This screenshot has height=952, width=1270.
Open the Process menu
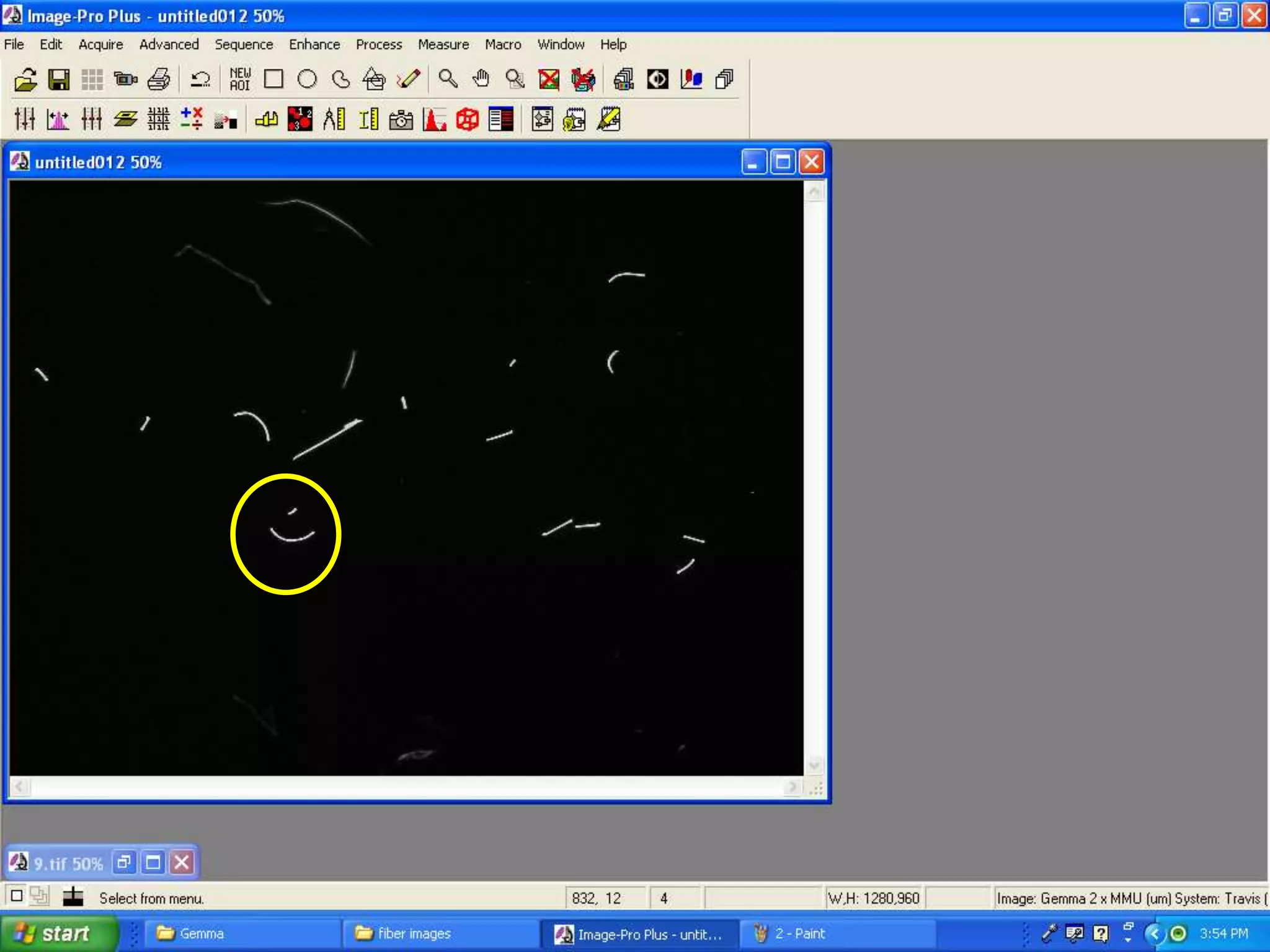coord(378,45)
